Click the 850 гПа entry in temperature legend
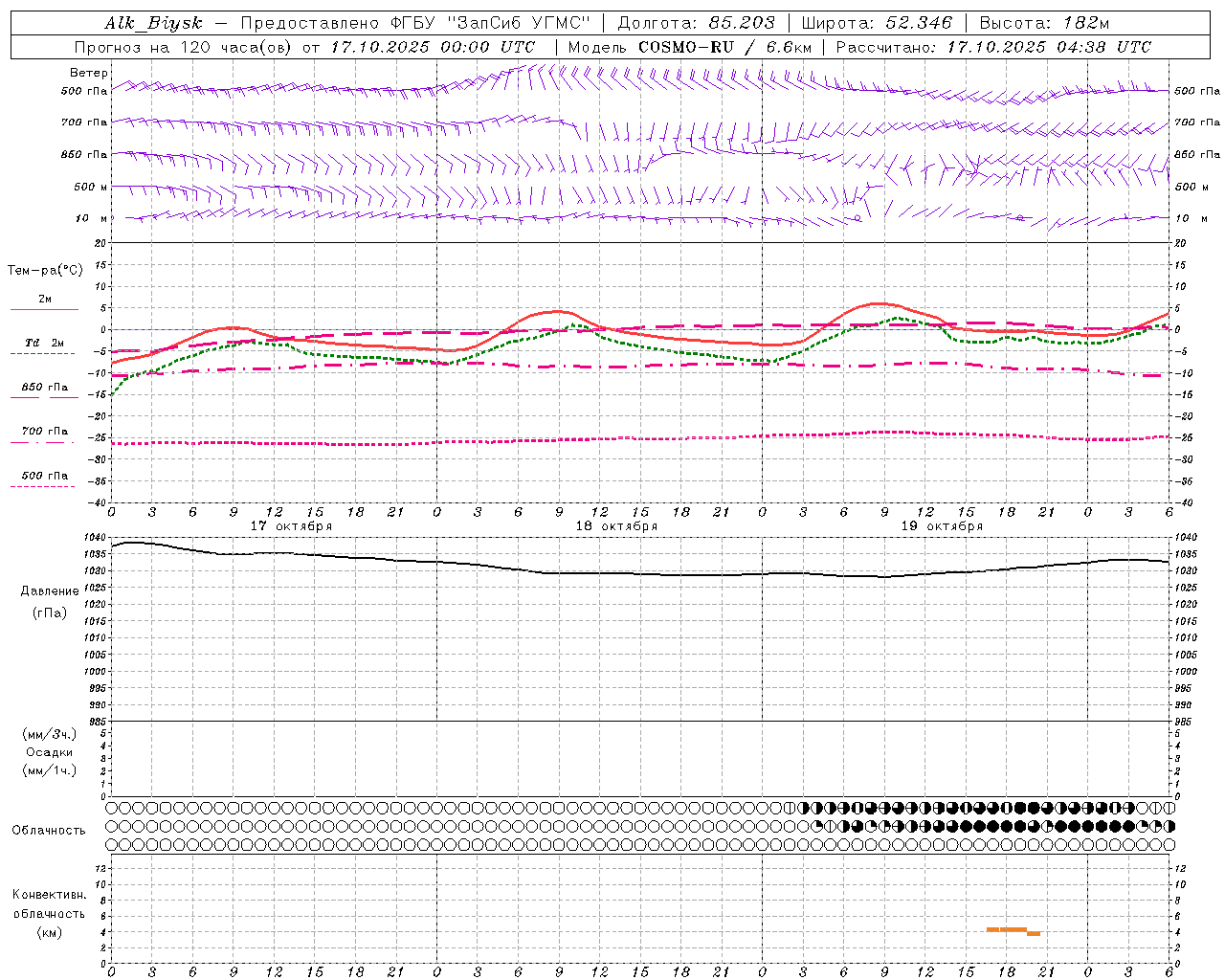1225x980 pixels. pyautogui.click(x=45, y=388)
